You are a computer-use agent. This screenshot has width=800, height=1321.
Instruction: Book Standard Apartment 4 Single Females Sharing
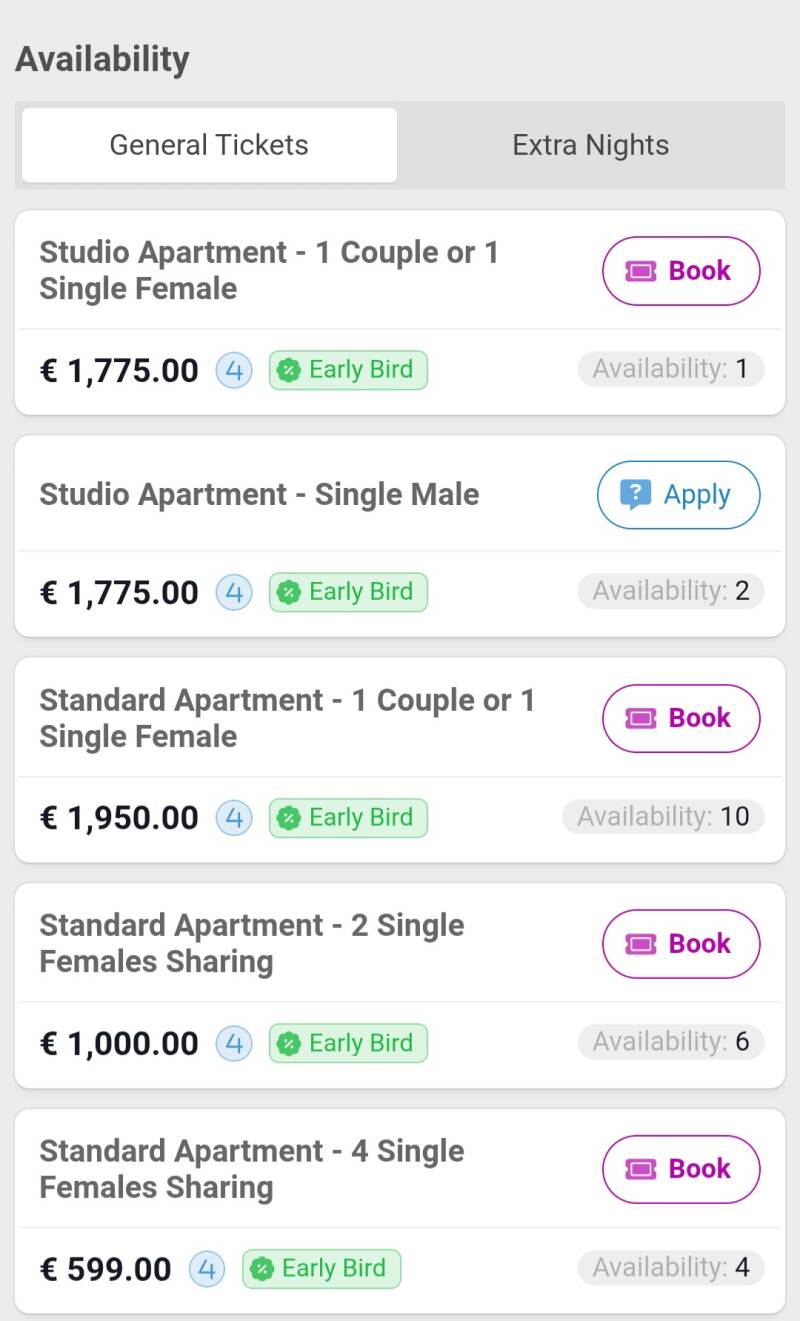tap(681, 1169)
